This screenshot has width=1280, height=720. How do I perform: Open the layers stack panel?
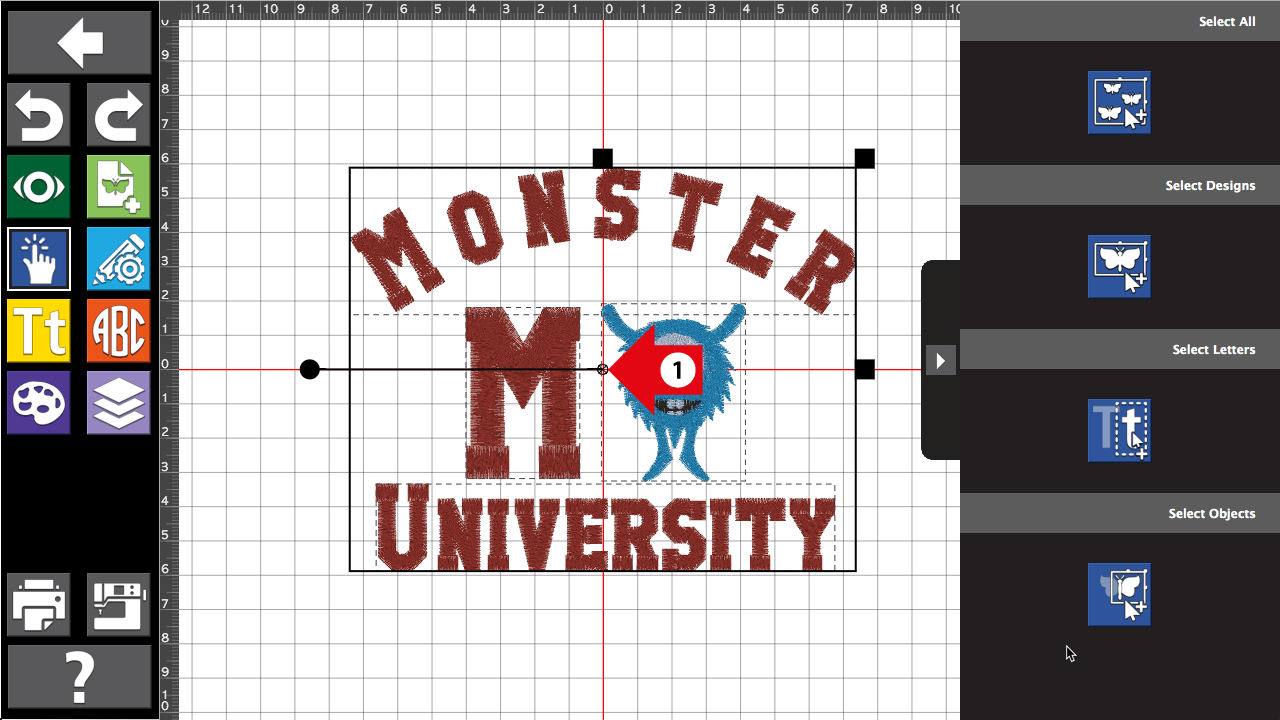pyautogui.click(x=118, y=403)
